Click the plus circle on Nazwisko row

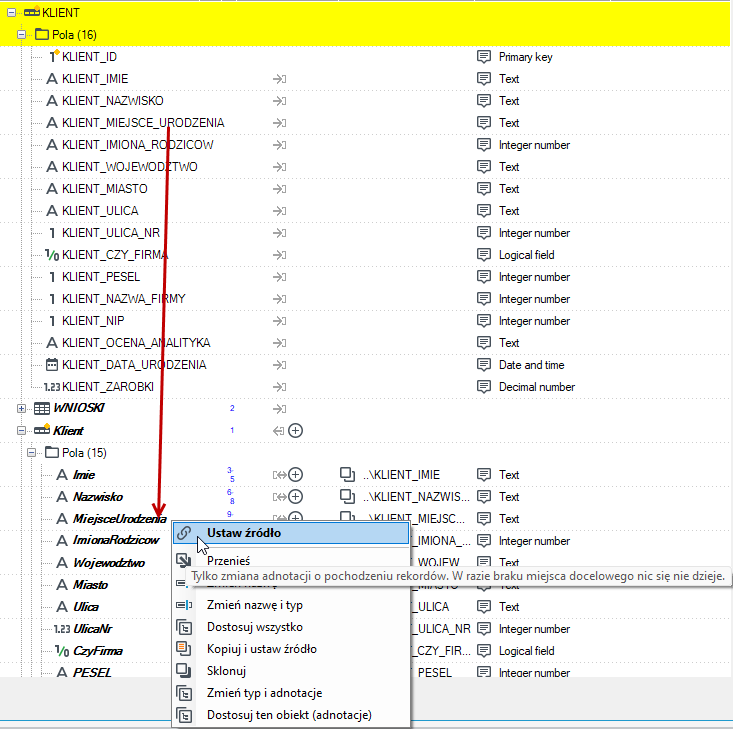(295, 497)
